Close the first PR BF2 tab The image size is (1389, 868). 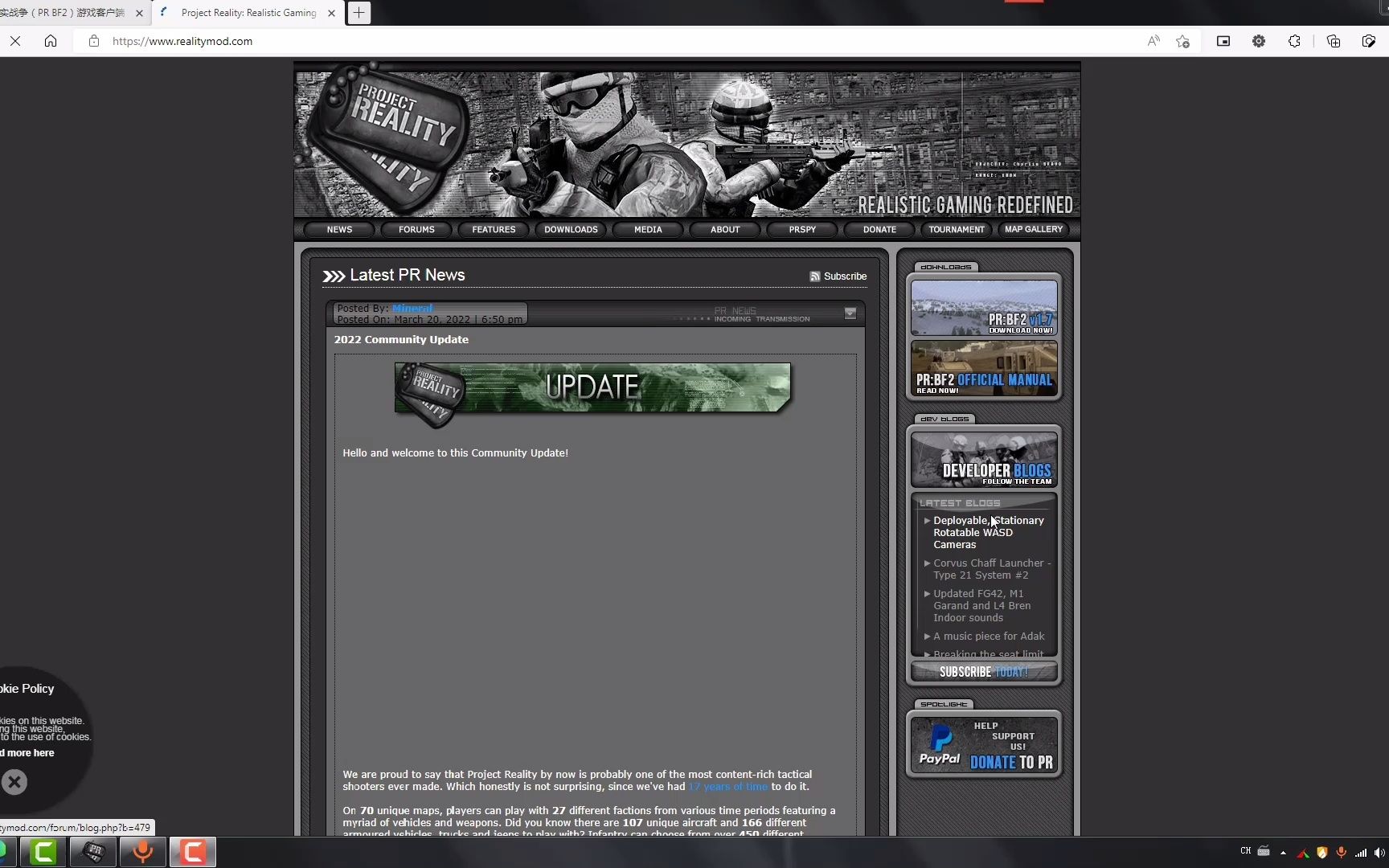tap(139, 13)
